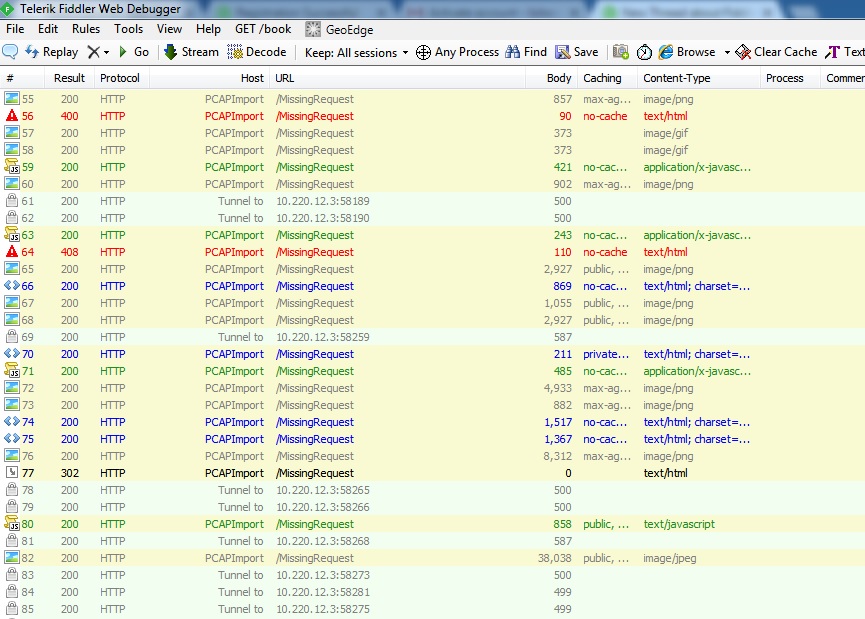Sort by the Body column header

552,78
